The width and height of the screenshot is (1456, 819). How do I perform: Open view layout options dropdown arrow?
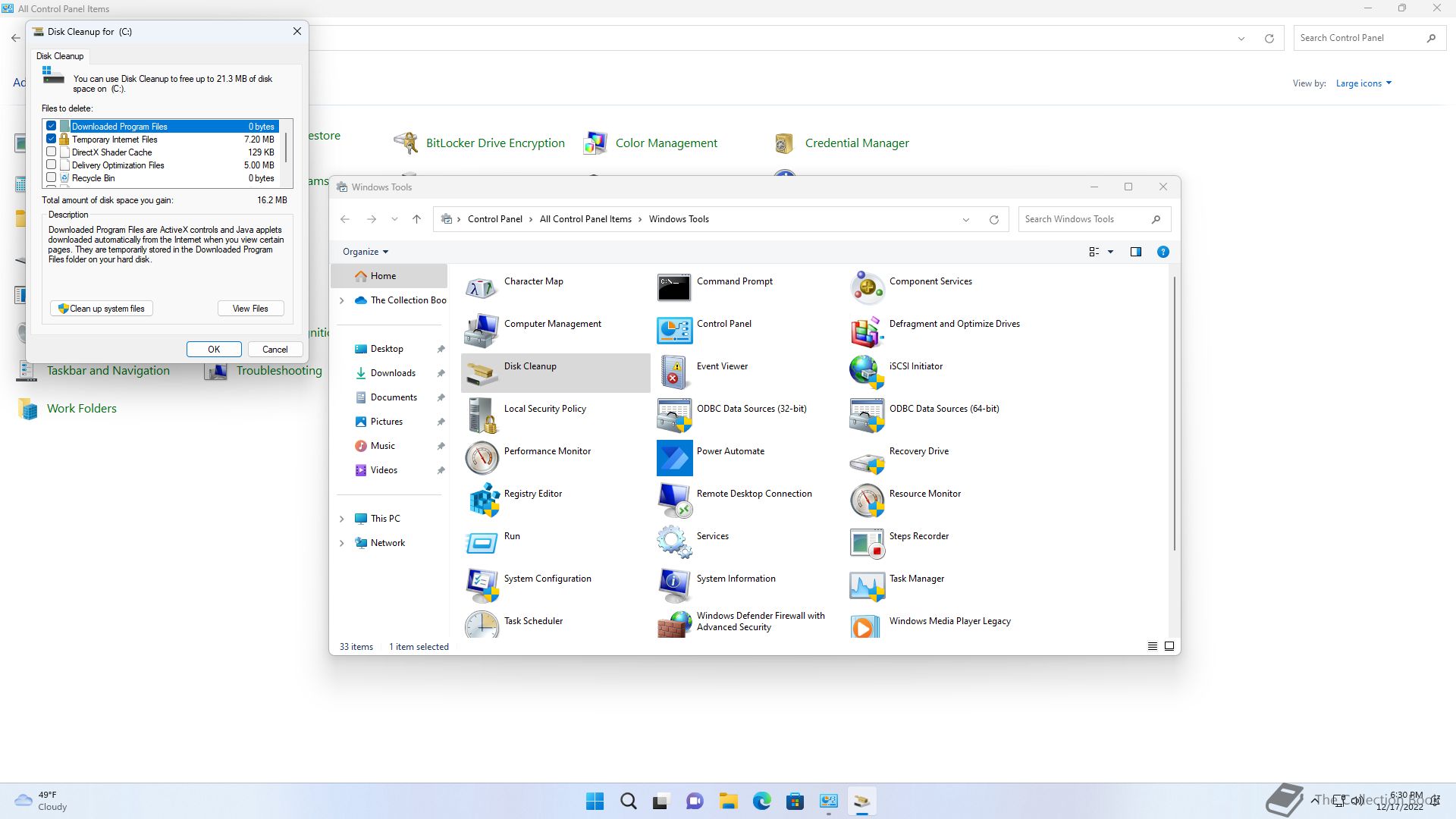point(1111,252)
